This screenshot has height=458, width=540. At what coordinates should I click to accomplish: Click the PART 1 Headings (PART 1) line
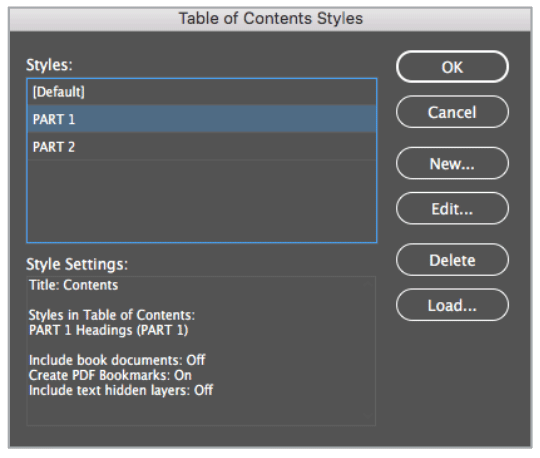point(108,330)
